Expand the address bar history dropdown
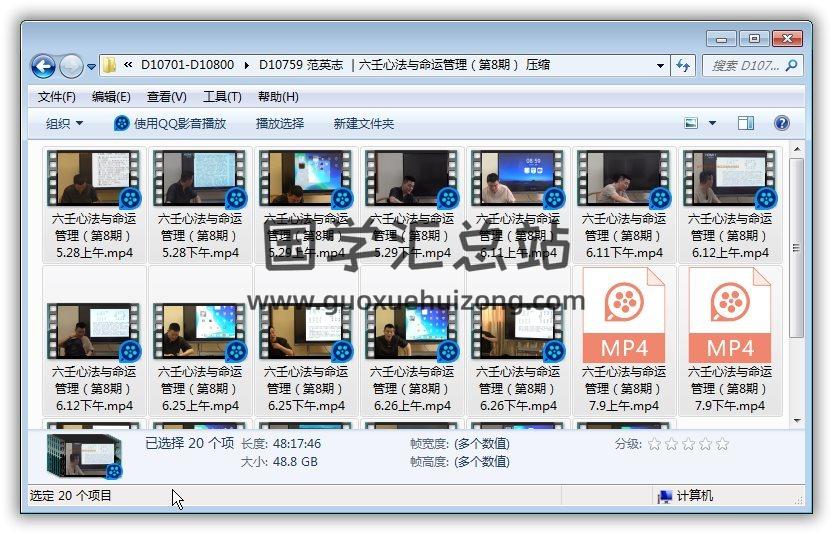The width and height of the screenshot is (833, 534). [x=660, y=66]
